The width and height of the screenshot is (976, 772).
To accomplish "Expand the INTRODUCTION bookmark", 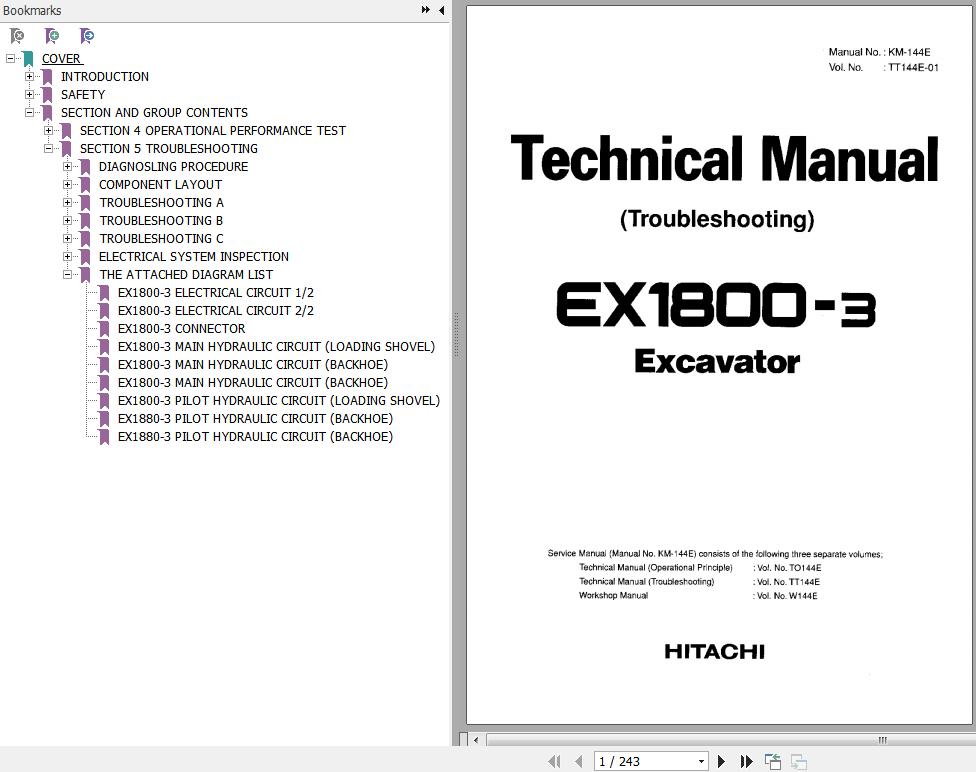I will pyautogui.click(x=29, y=77).
